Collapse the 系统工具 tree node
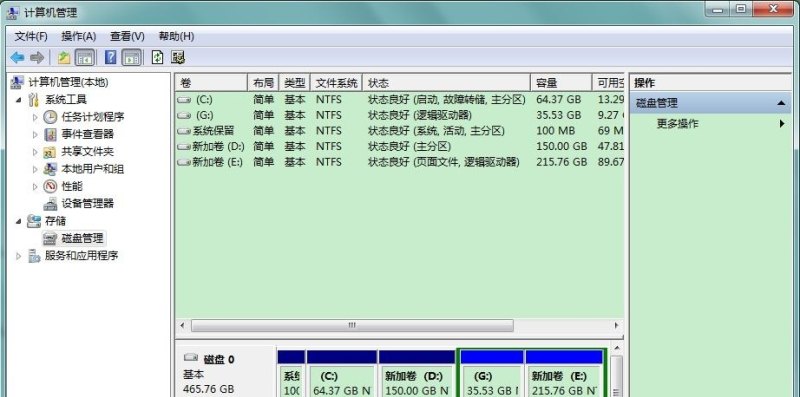The width and height of the screenshot is (800, 397). 19,100
